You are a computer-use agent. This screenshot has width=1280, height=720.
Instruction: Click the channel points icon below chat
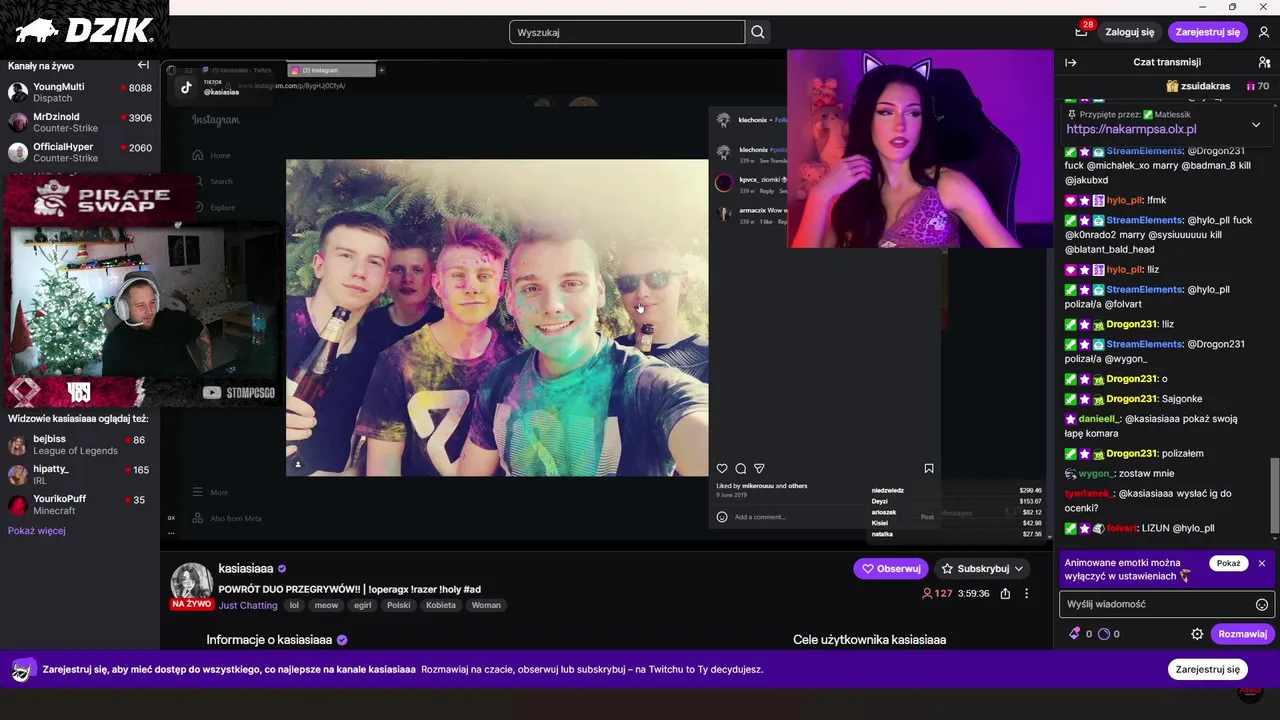[x=1104, y=634]
